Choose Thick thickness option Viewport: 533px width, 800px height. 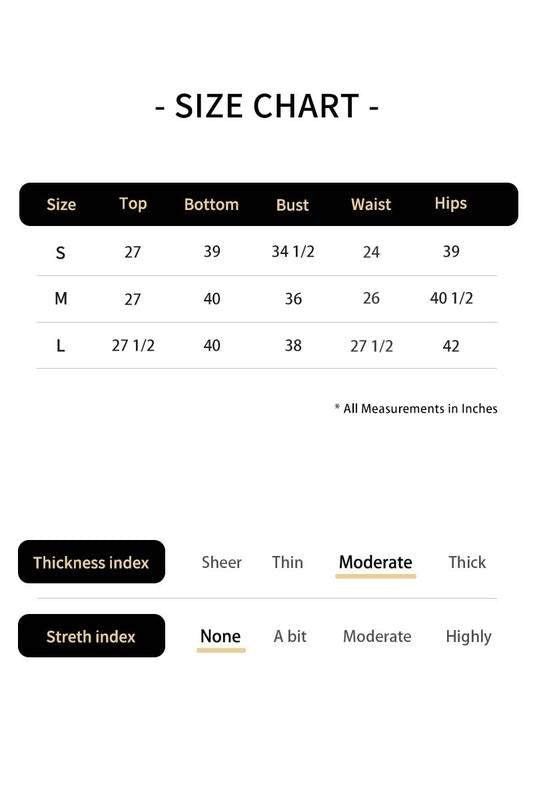tap(467, 562)
